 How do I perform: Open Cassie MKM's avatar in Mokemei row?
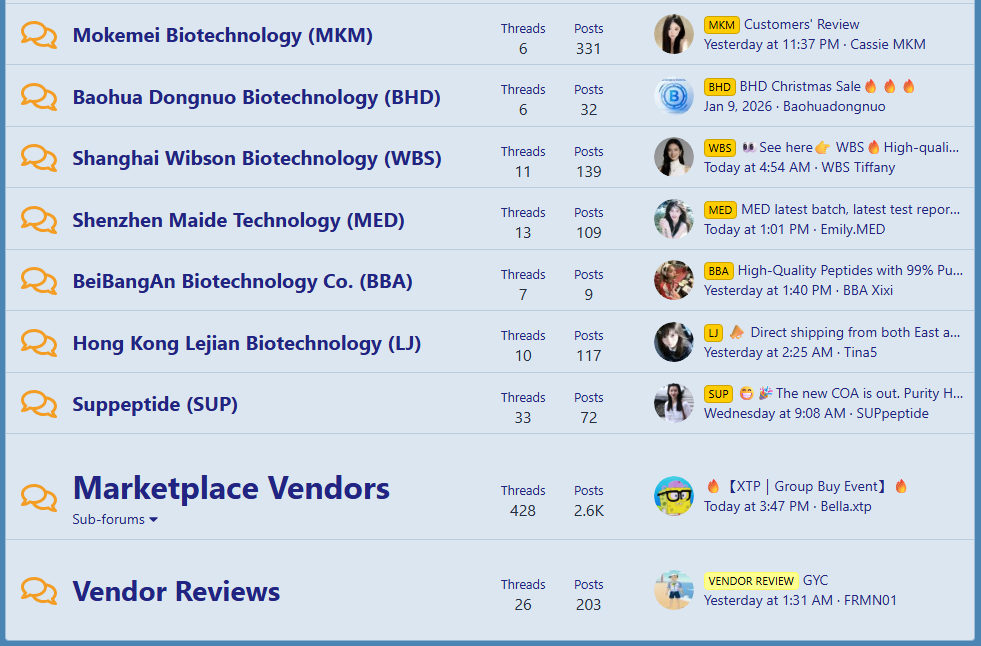pyautogui.click(x=673, y=35)
